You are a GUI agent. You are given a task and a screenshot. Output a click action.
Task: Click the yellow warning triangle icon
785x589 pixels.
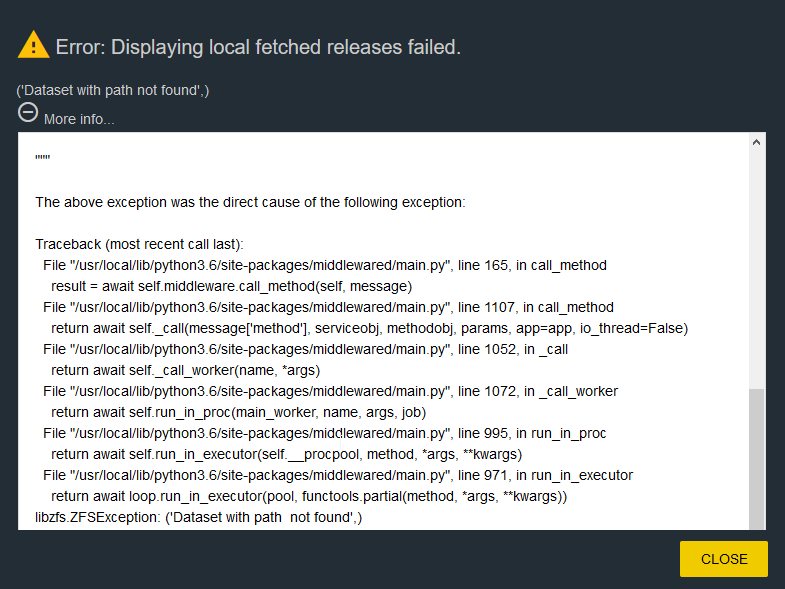coord(34,45)
